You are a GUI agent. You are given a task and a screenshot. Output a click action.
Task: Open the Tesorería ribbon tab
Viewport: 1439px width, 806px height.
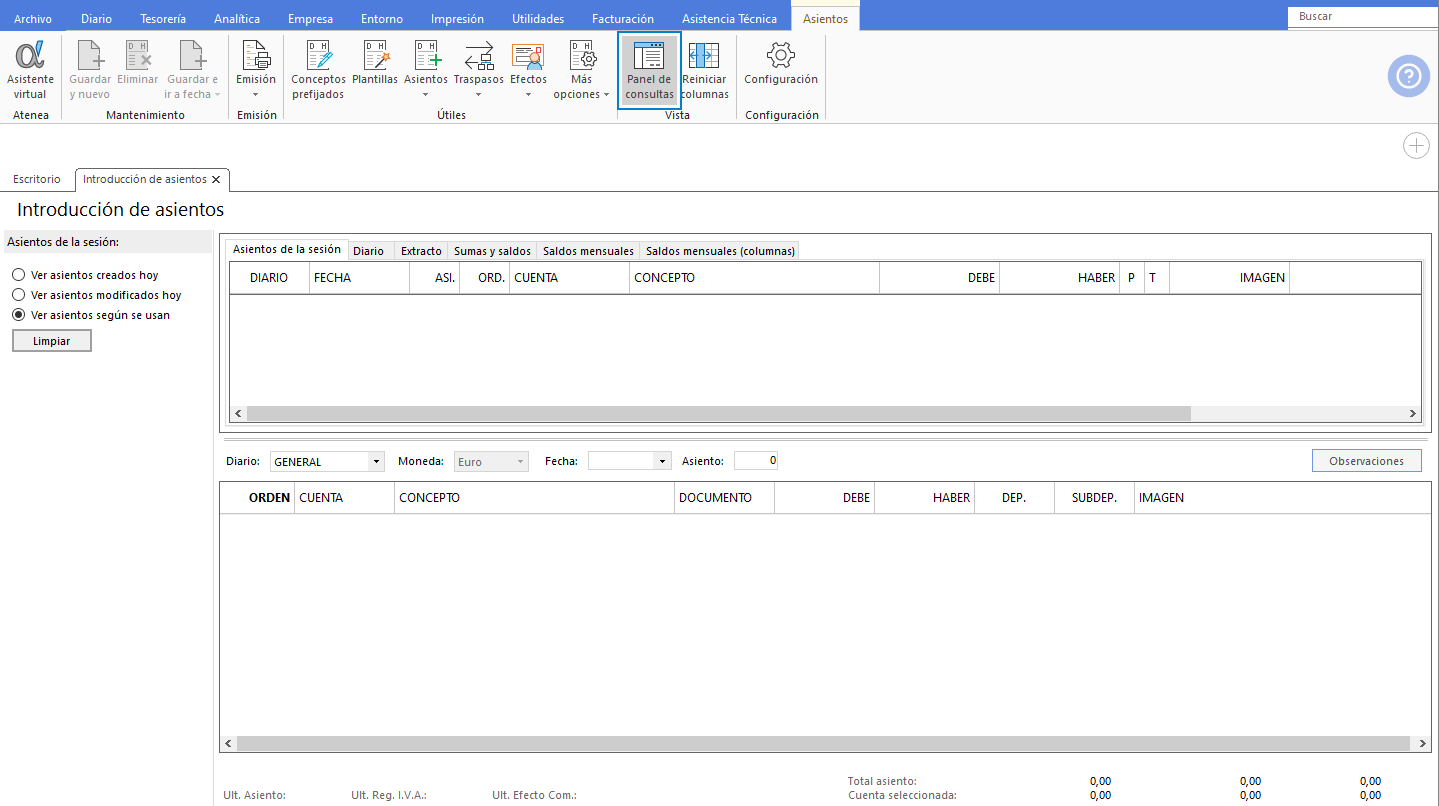pos(163,18)
